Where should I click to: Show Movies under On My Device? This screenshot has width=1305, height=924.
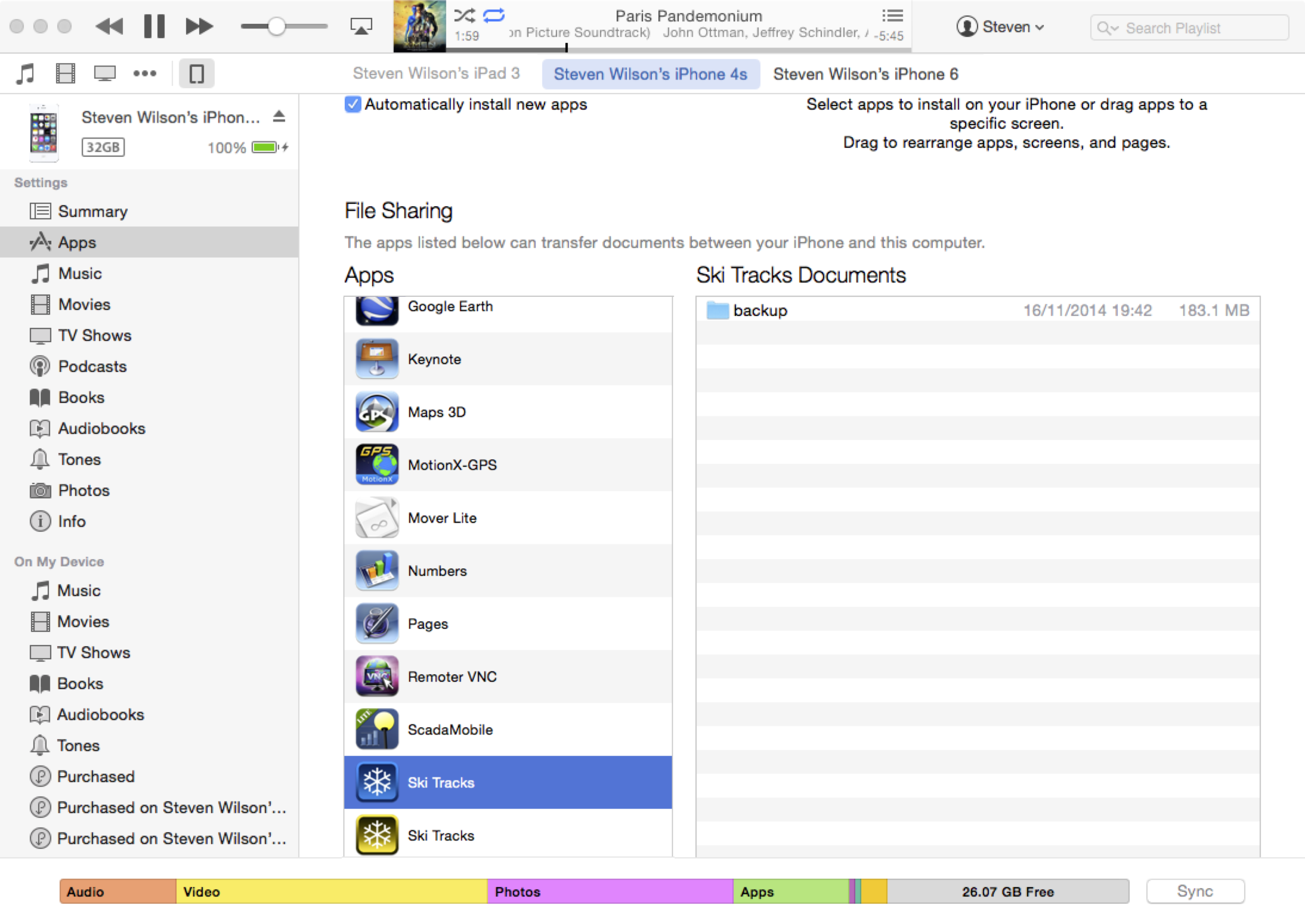click(149, 621)
